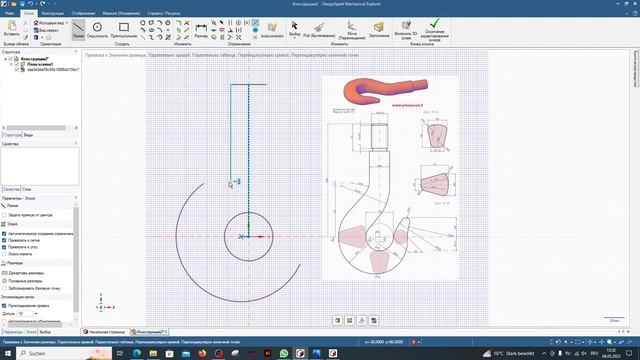
Task: Switch to the Слои panel tab
Action: point(27,189)
